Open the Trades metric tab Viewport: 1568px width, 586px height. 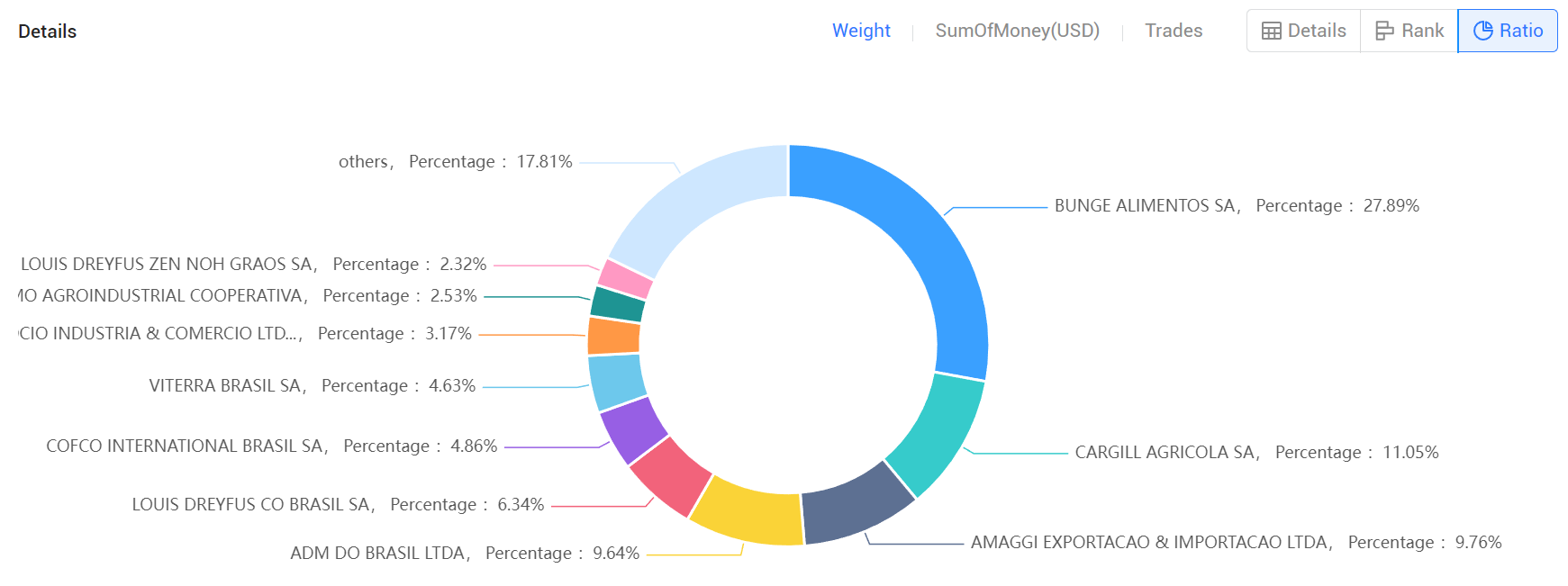point(1174,31)
